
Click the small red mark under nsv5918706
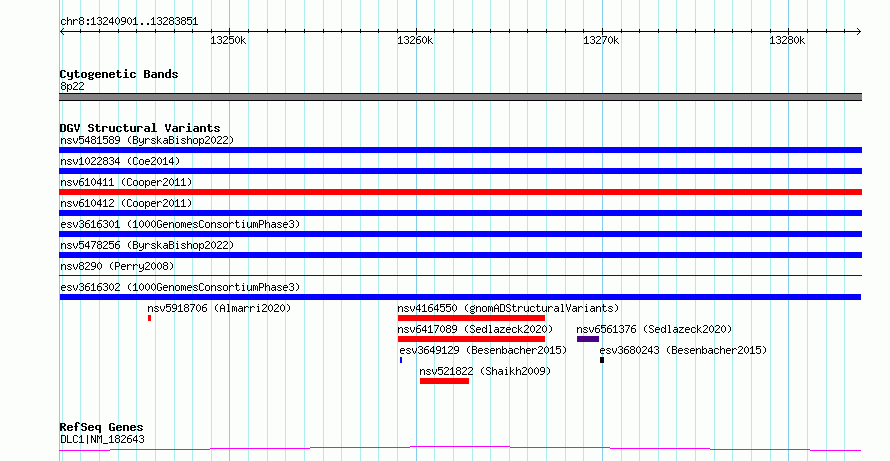point(149,318)
